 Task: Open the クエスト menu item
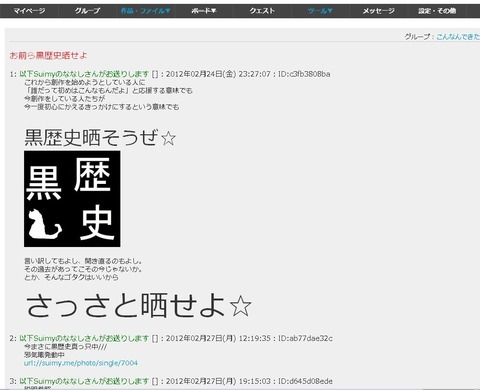click(x=262, y=11)
